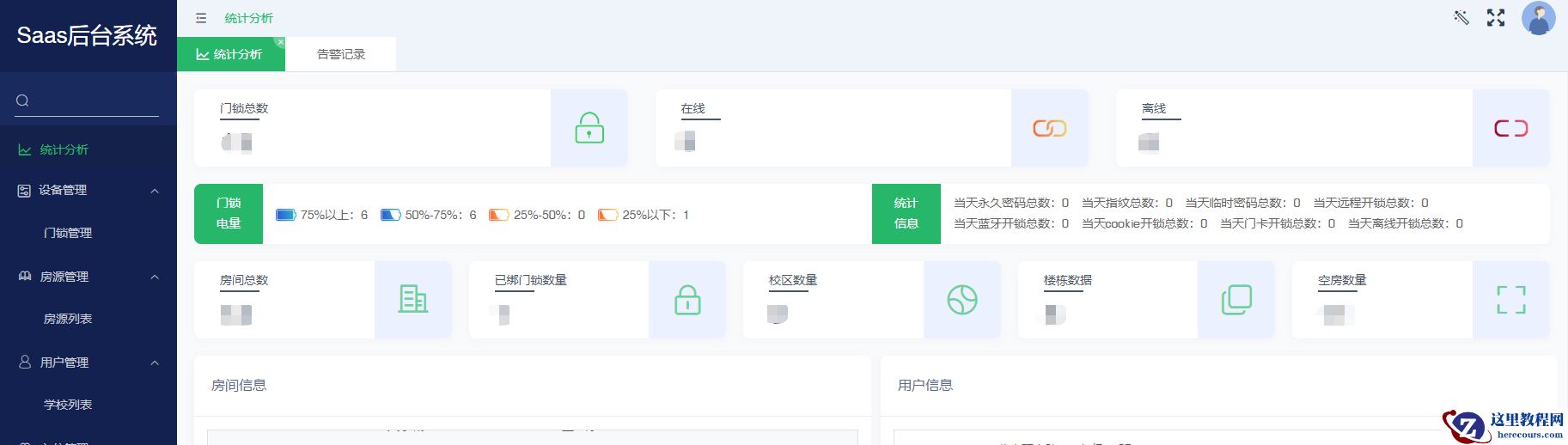Select 当天cookie开锁总数 statistic
Screen dimensions: 1568x445
click(x=1144, y=223)
